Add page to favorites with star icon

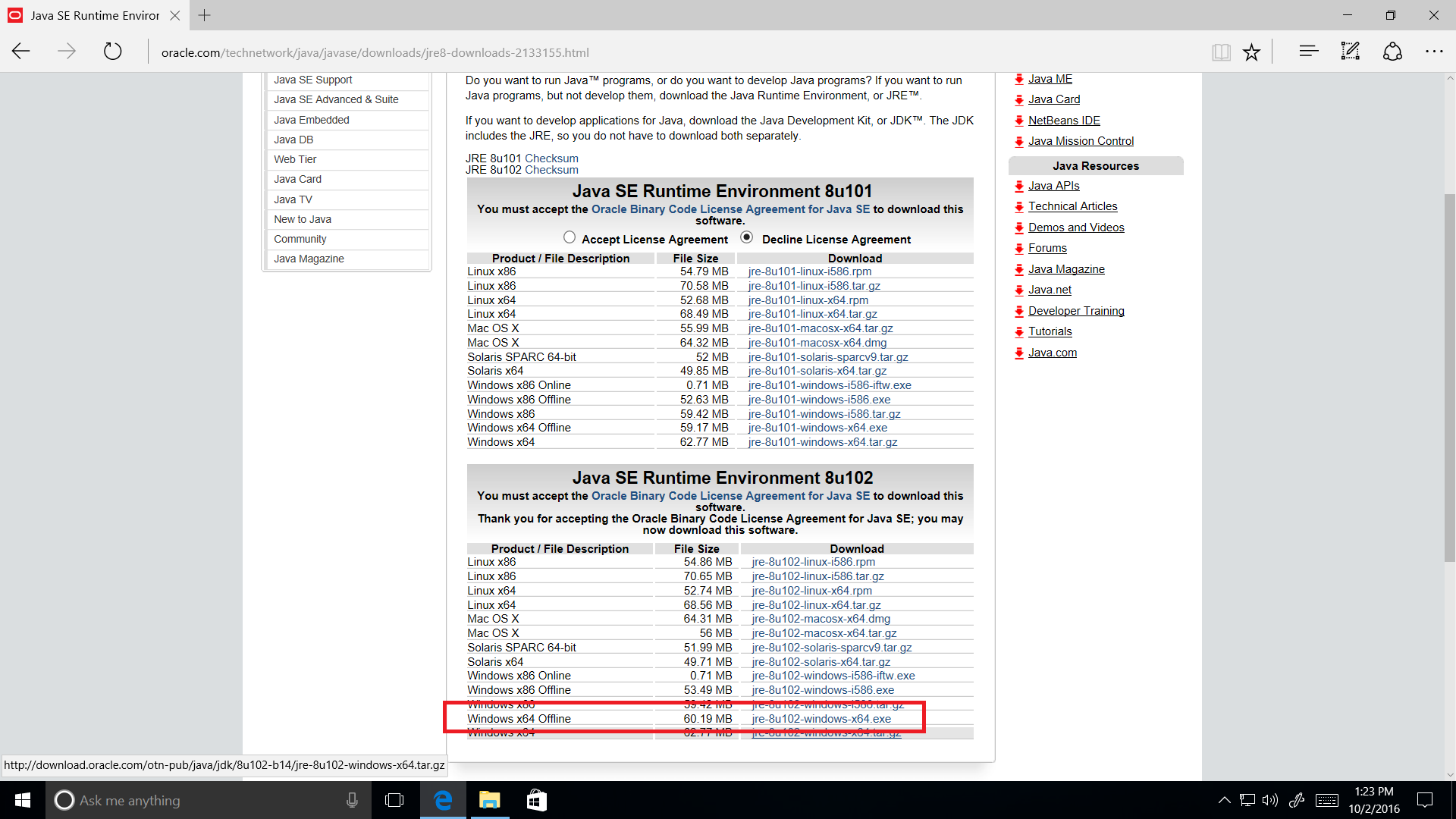click(1251, 52)
